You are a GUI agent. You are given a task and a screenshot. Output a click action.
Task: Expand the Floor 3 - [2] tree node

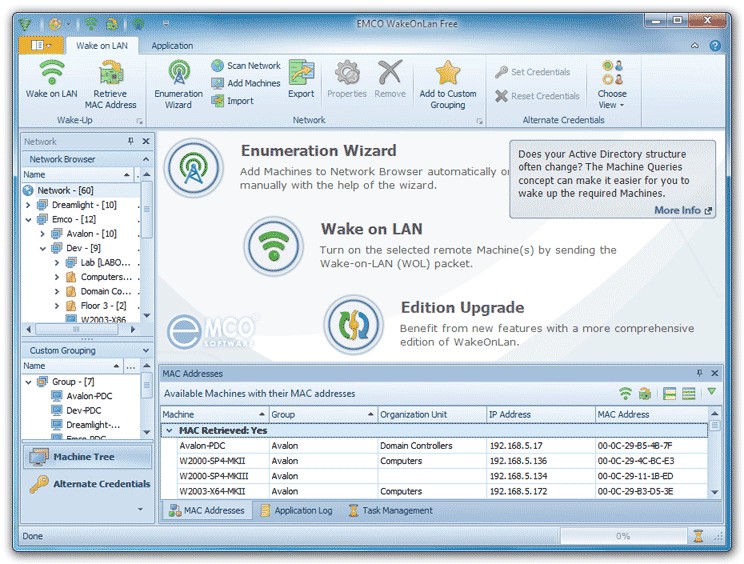57,306
